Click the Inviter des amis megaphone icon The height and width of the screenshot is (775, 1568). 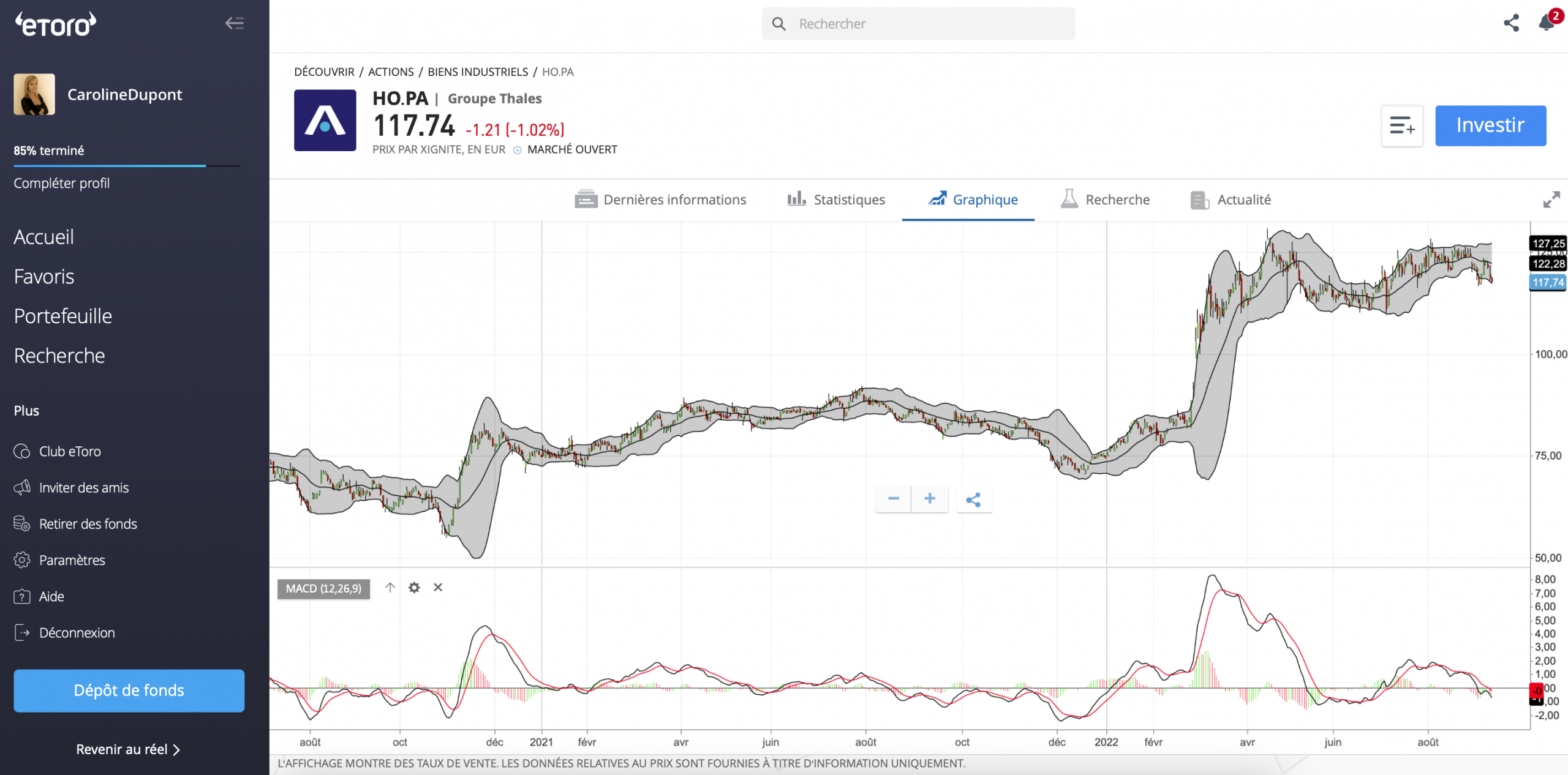coord(22,487)
